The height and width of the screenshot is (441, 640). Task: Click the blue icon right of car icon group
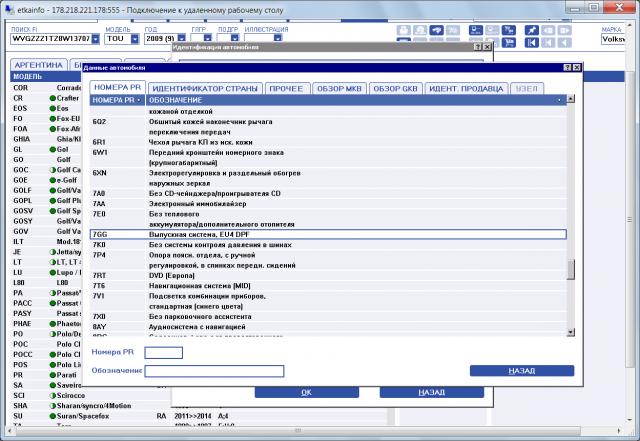(476, 31)
